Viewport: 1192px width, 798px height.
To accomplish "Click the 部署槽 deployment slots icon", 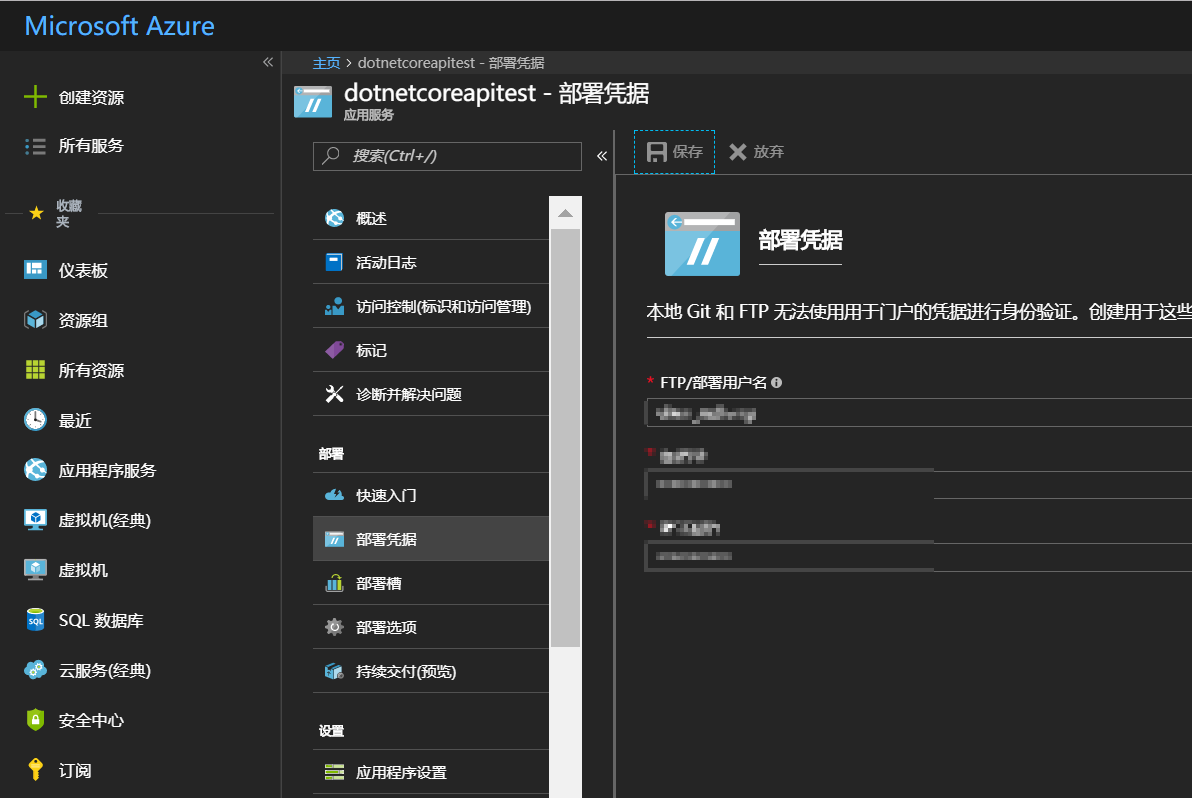I will (334, 583).
